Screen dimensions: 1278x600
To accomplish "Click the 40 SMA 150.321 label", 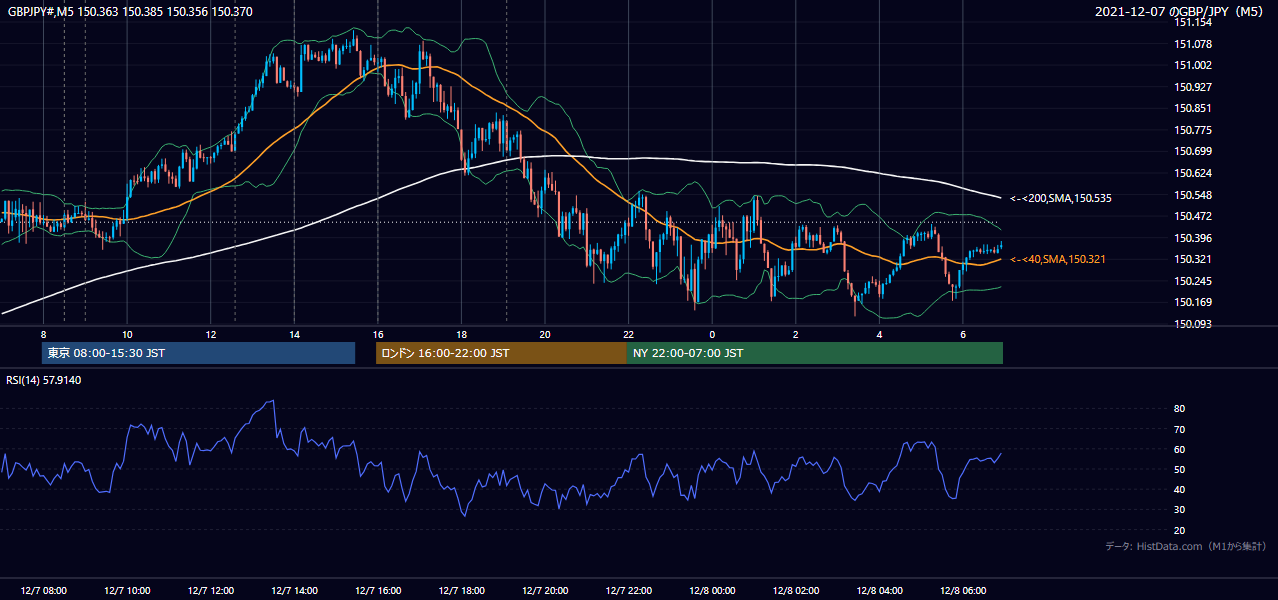I will tap(1058, 259).
